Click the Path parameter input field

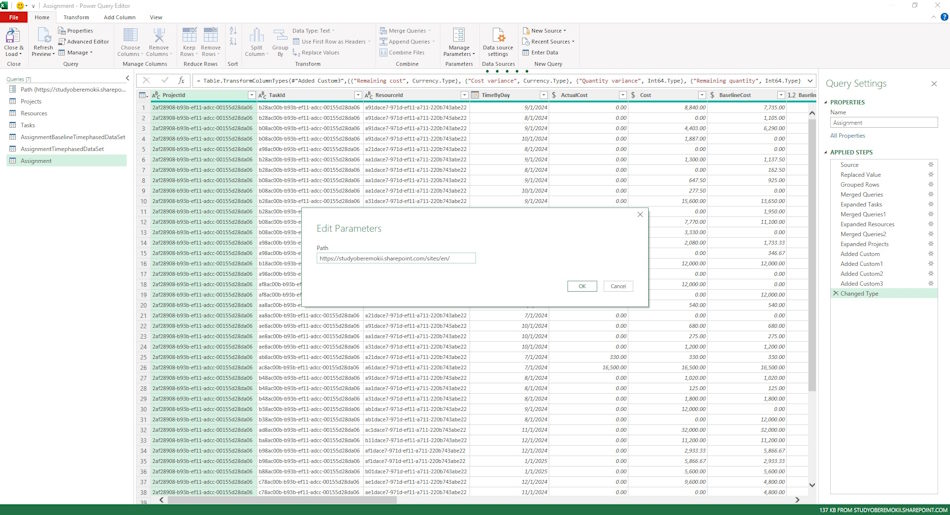tap(396, 258)
